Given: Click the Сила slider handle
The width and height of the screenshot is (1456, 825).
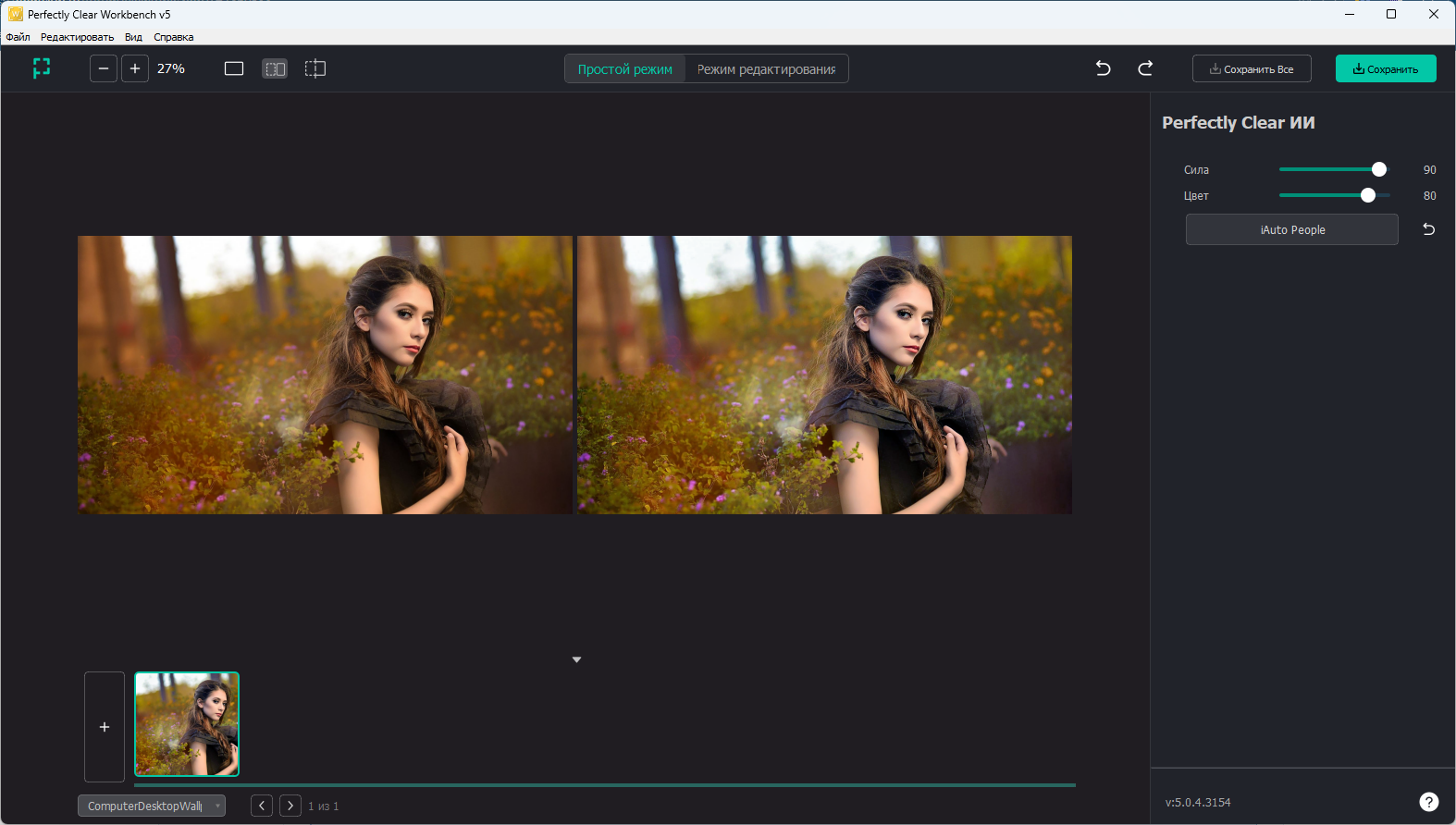Looking at the screenshot, I should [x=1379, y=169].
